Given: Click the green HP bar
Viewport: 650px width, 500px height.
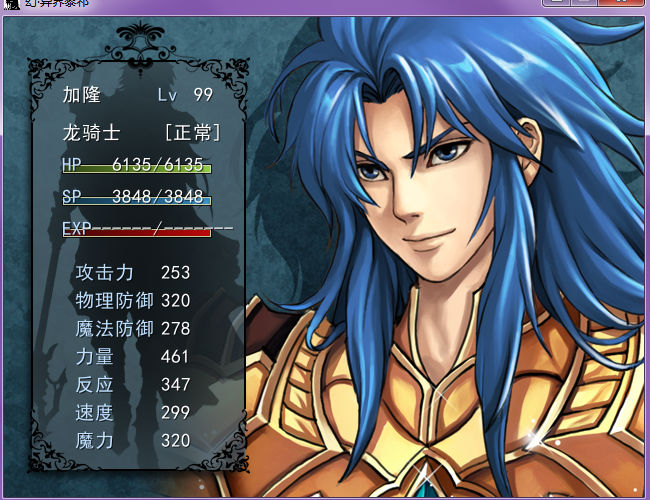Looking at the screenshot, I should [x=137, y=169].
